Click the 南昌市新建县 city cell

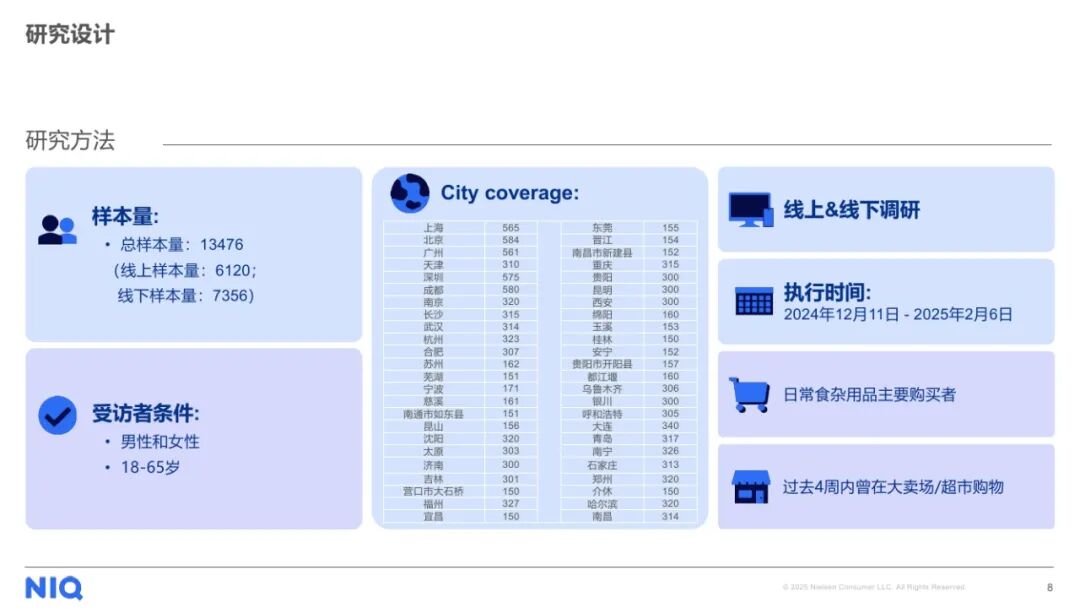pyautogui.click(x=602, y=253)
